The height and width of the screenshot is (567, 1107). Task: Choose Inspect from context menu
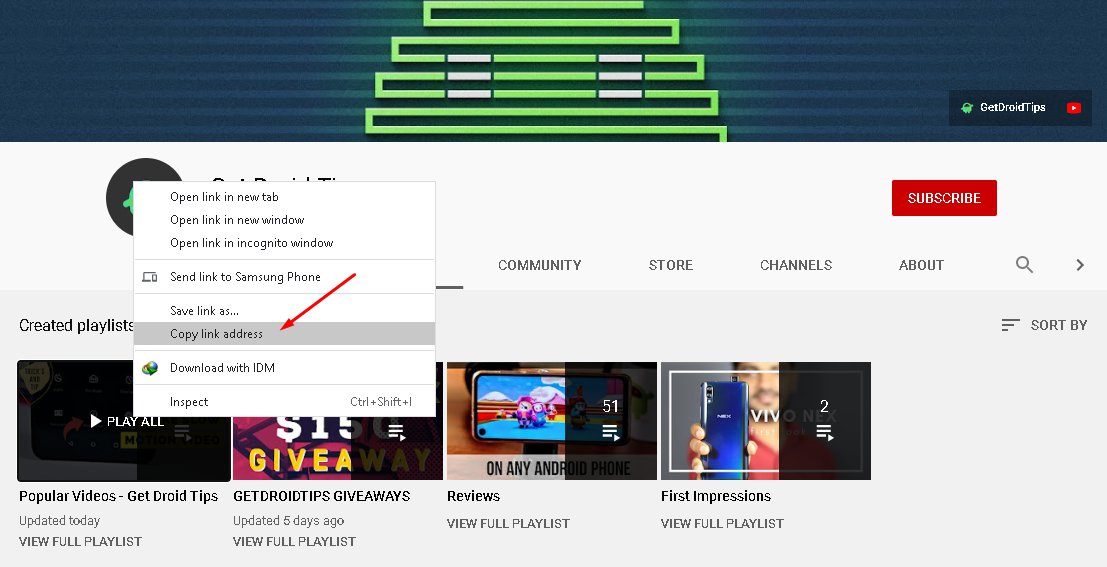[x=285, y=402]
